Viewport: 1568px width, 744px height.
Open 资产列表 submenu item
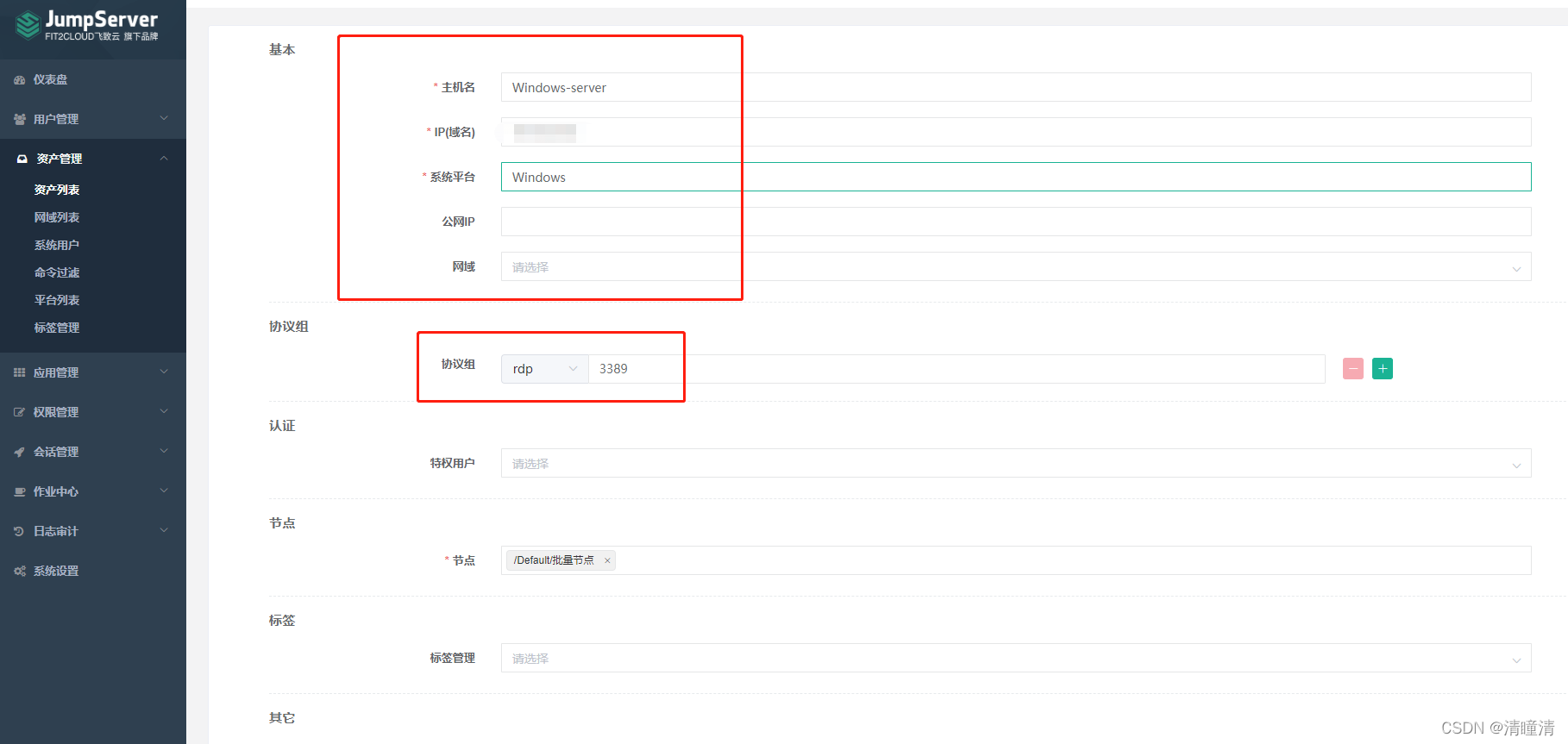coord(57,190)
